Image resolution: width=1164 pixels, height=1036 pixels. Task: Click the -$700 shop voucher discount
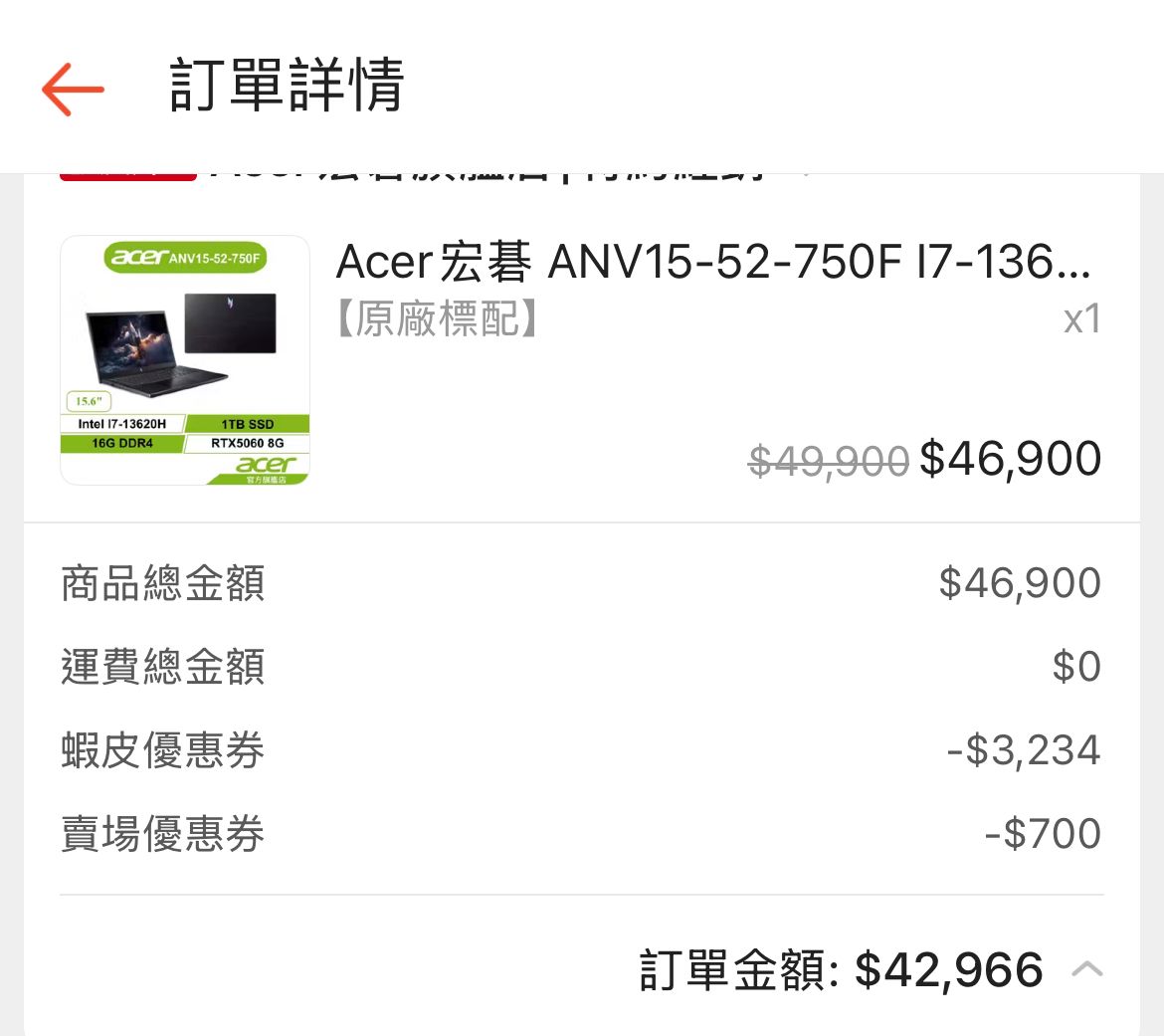pyautogui.click(x=1043, y=834)
